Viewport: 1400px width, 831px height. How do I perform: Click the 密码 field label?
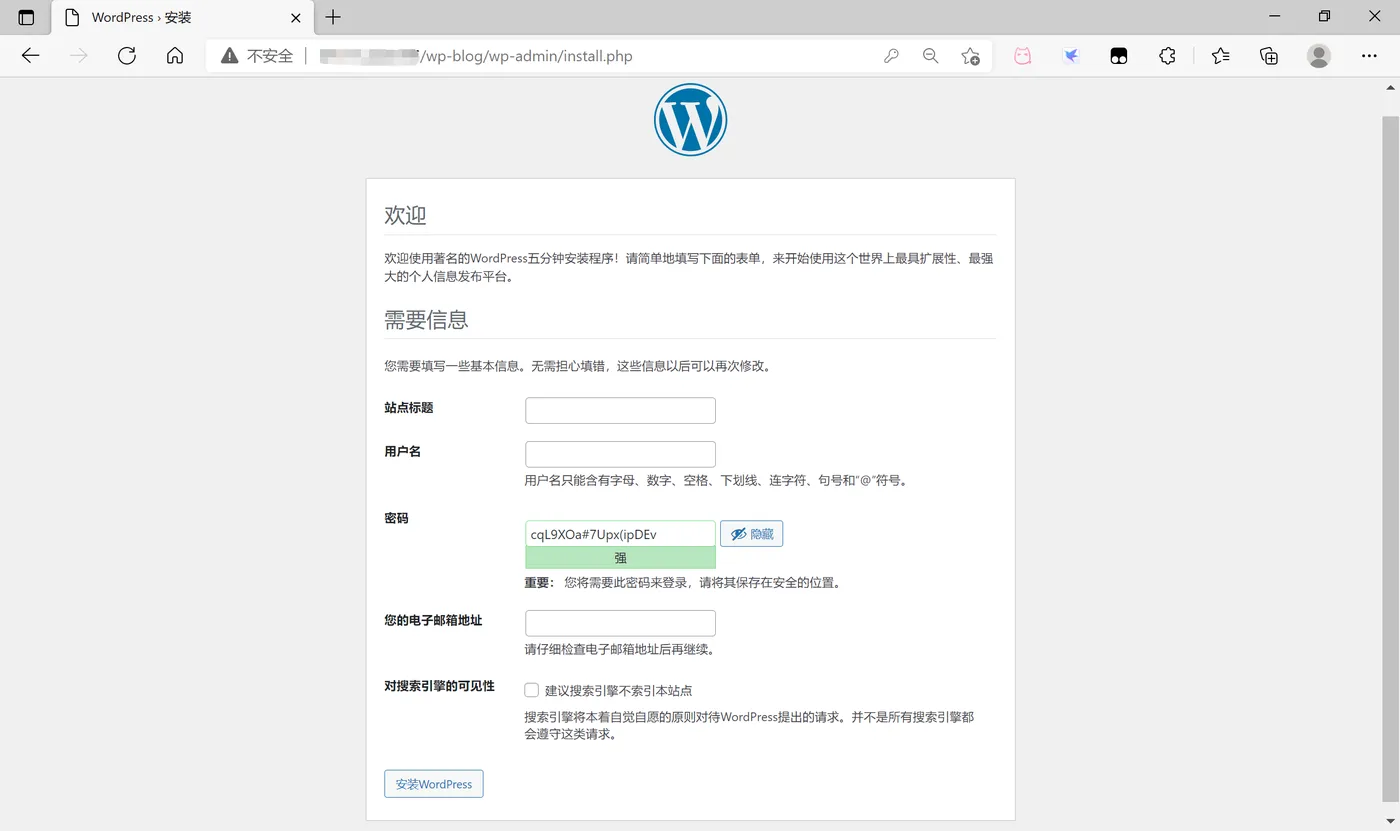(397, 519)
